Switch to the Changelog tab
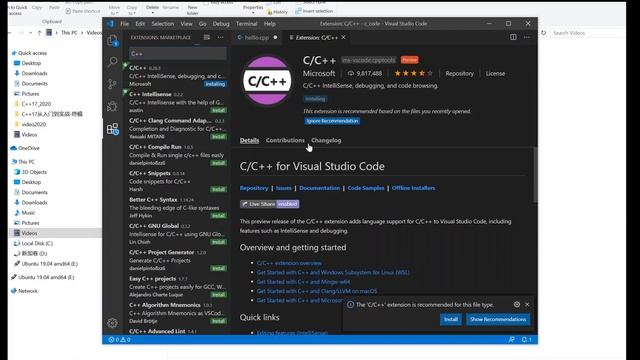Image resolution: width=640 pixels, height=360 pixels. tap(326, 140)
